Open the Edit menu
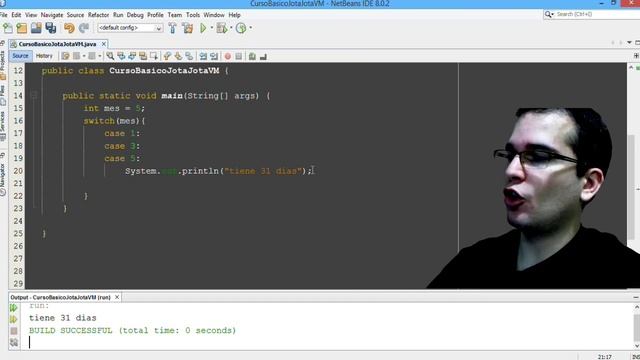 point(16,15)
